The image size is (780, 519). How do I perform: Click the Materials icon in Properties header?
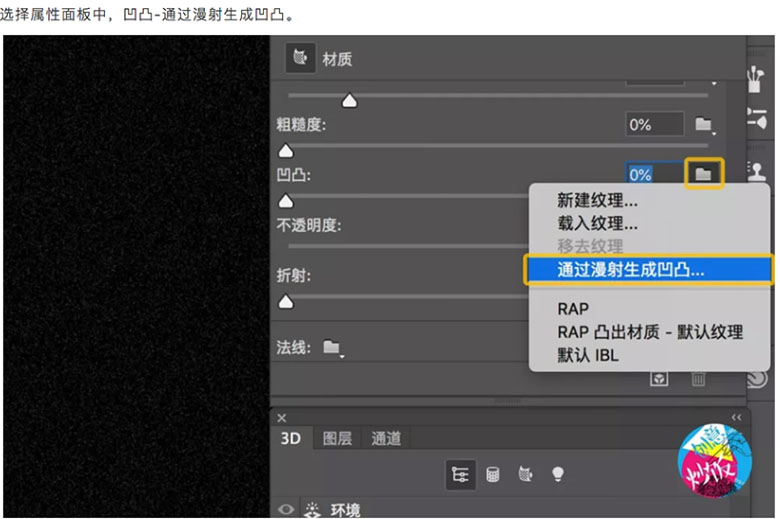tap(300, 58)
